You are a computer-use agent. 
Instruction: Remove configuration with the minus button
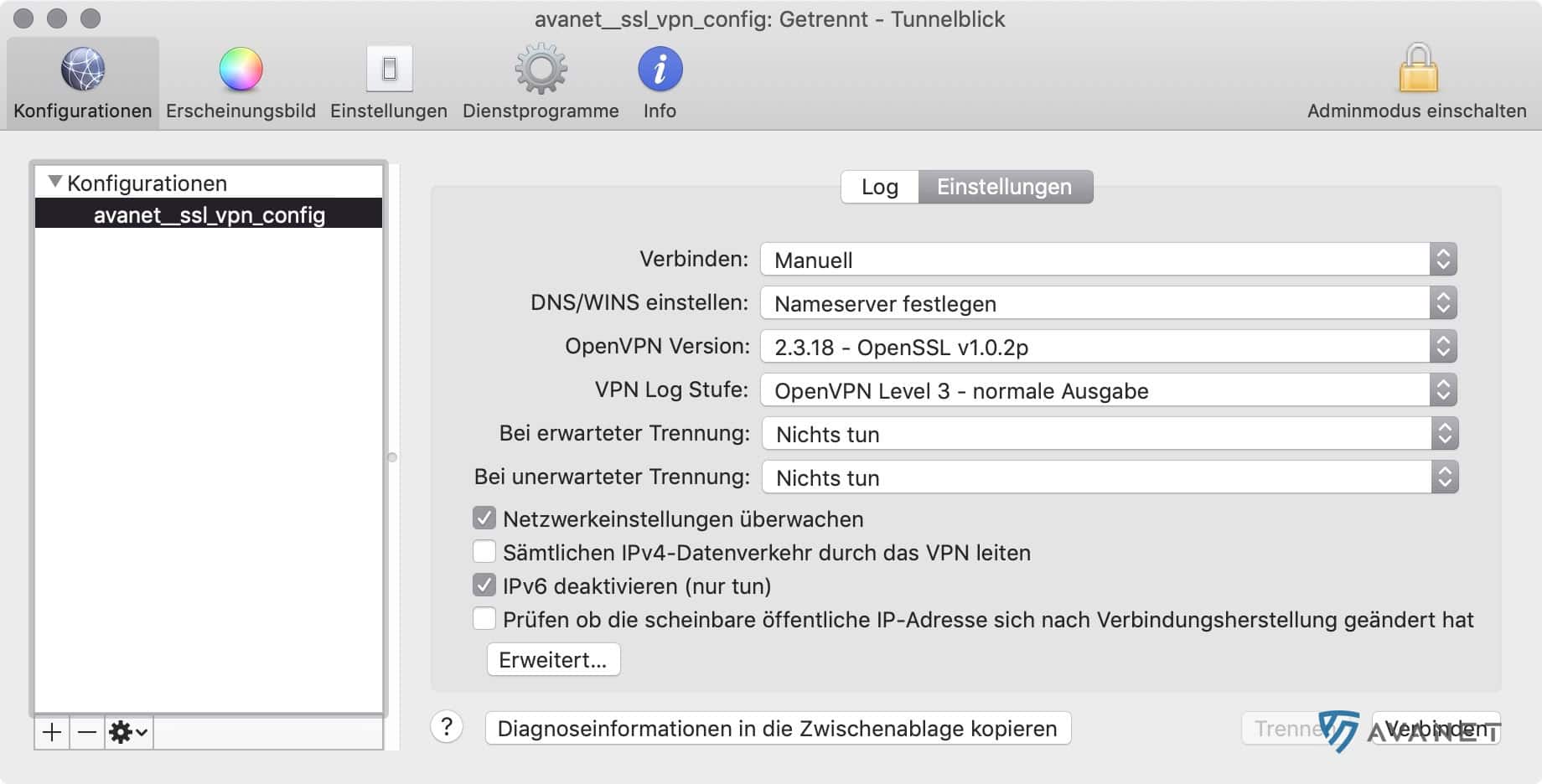pyautogui.click(x=87, y=733)
